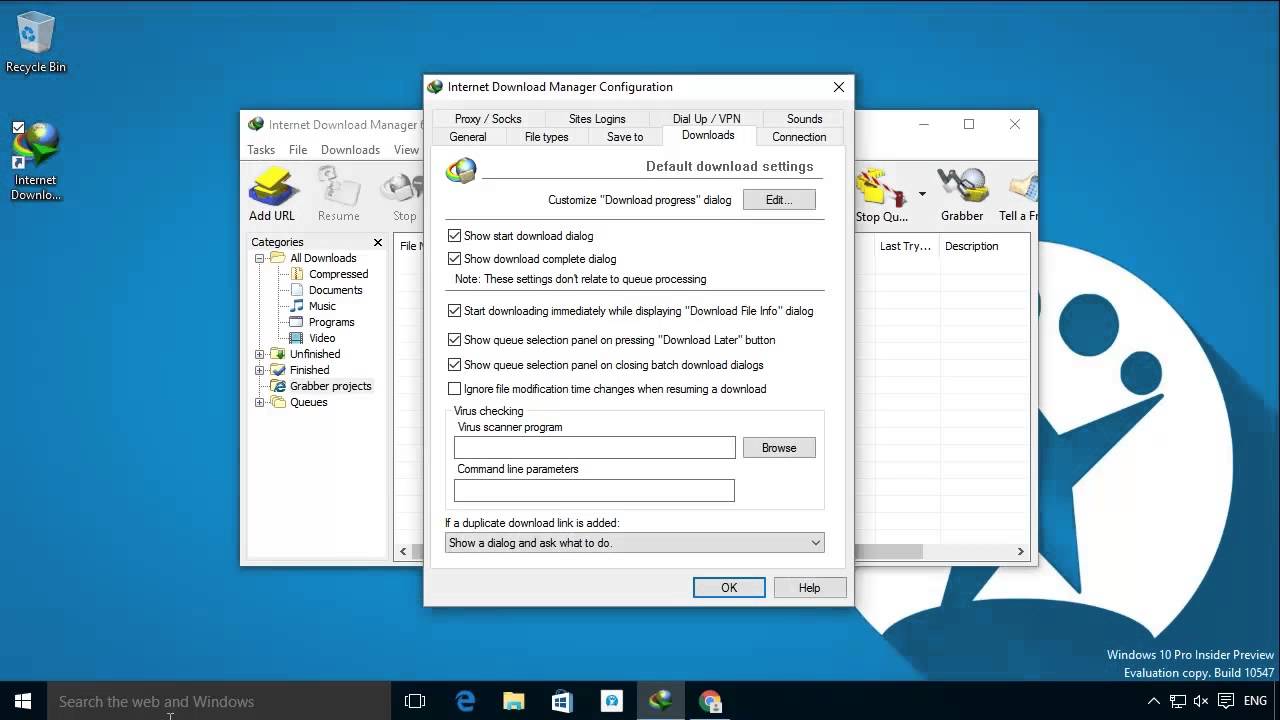Click Browse for virus scanner program
Viewport: 1280px width, 720px height.
pyautogui.click(x=779, y=448)
